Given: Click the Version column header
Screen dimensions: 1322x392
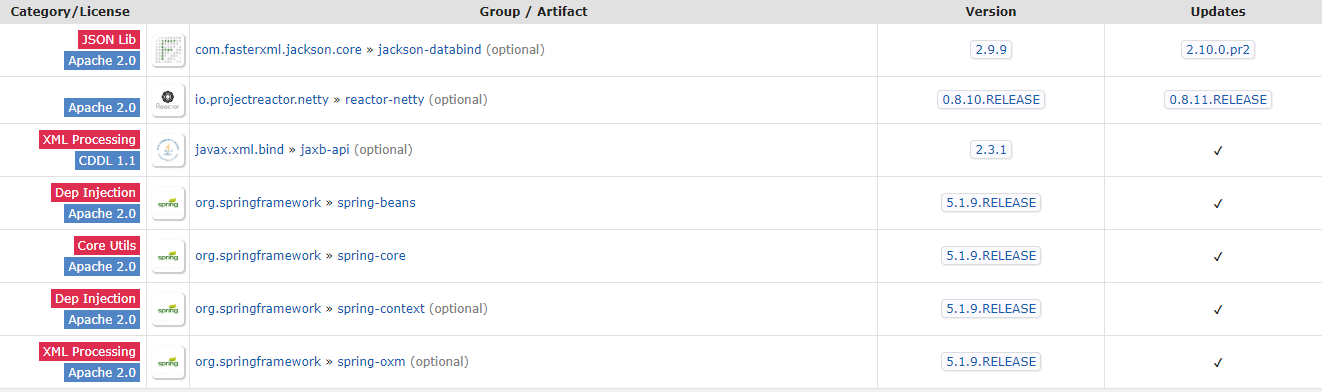Looking at the screenshot, I should tap(991, 12).
